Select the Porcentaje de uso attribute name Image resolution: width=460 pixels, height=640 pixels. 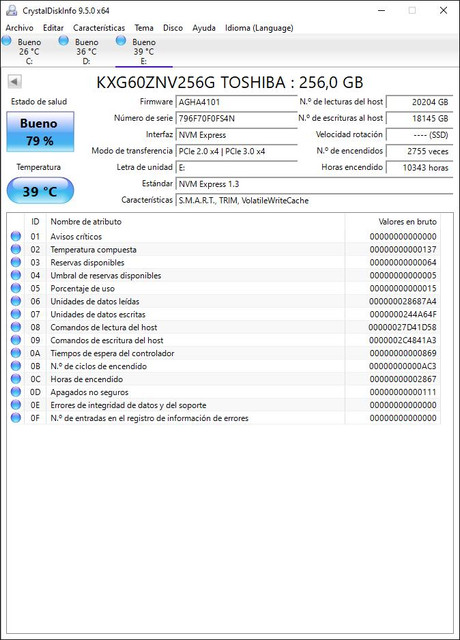[x=82, y=288]
